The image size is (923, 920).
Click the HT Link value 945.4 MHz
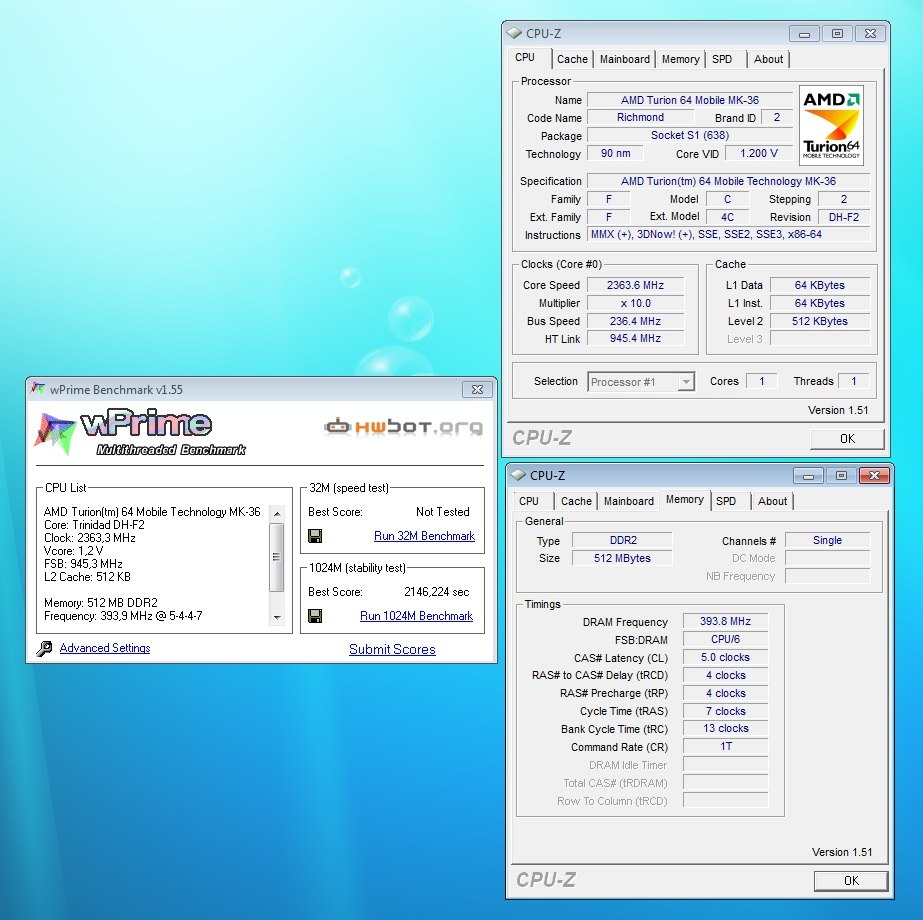coord(635,338)
